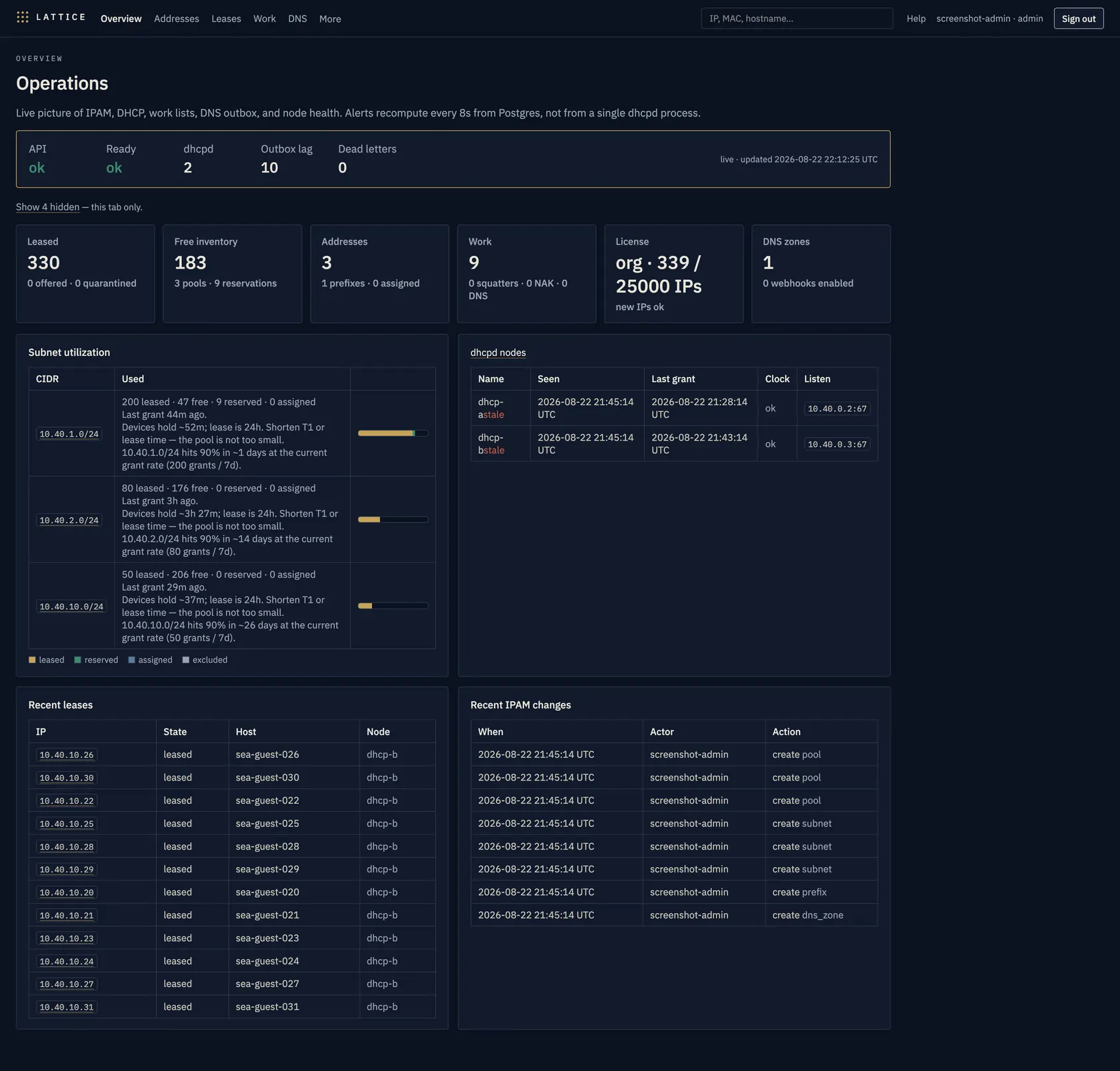This screenshot has width=1120, height=1071.
Task: Open lease IP 10.40.10.31
Action: click(67, 1007)
